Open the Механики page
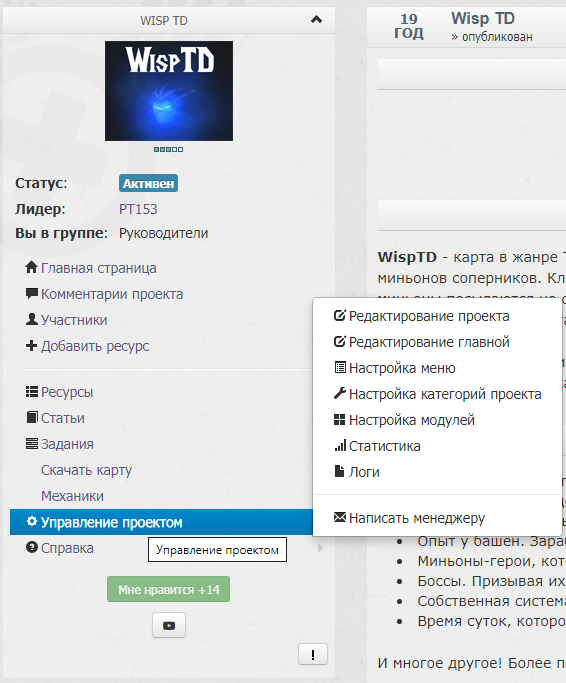The width and height of the screenshot is (566, 683). pos(72,496)
